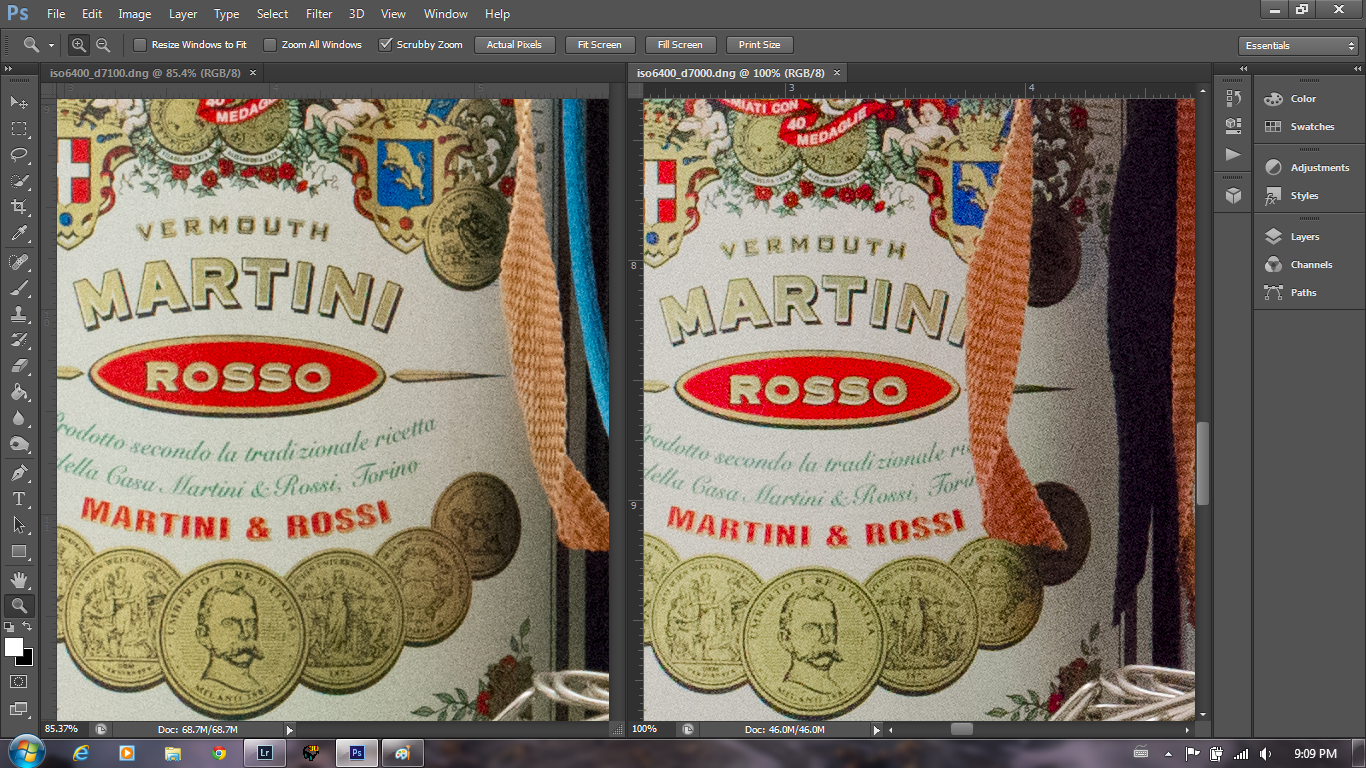This screenshot has width=1366, height=768.
Task: Select the Eraser tool
Action: coord(19,366)
